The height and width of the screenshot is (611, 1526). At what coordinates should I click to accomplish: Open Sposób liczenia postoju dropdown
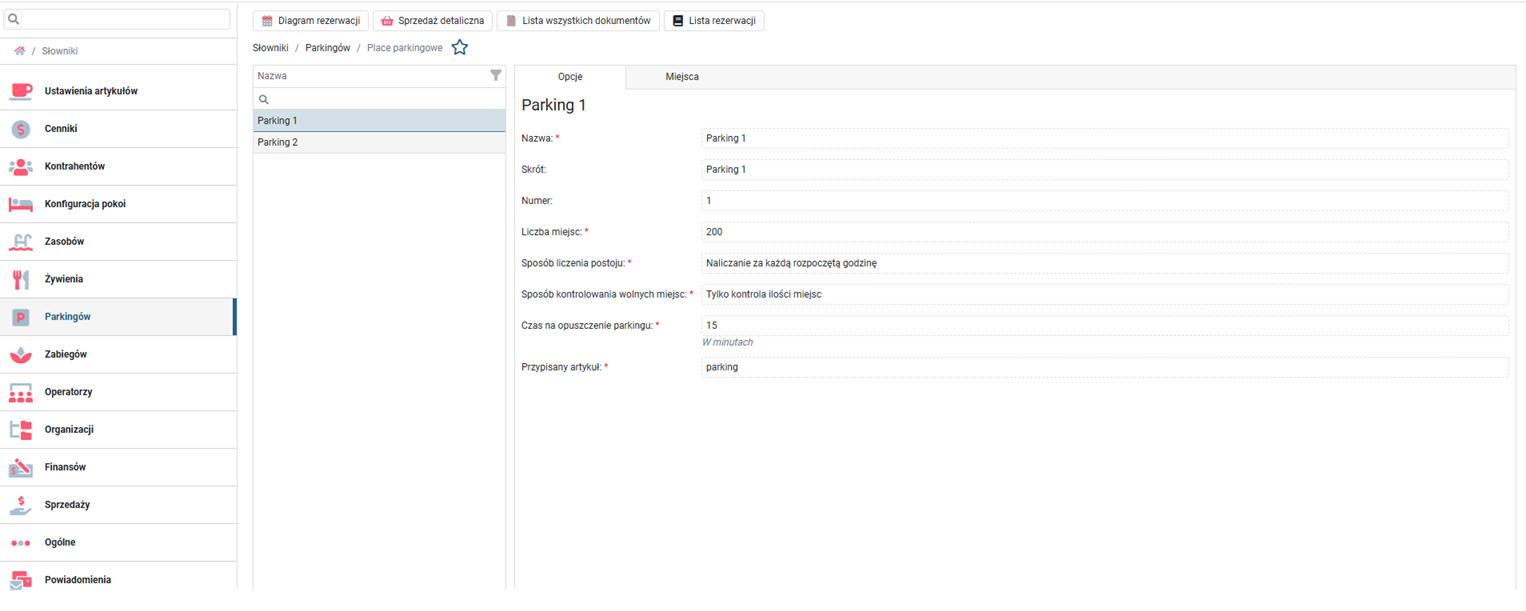click(1104, 263)
